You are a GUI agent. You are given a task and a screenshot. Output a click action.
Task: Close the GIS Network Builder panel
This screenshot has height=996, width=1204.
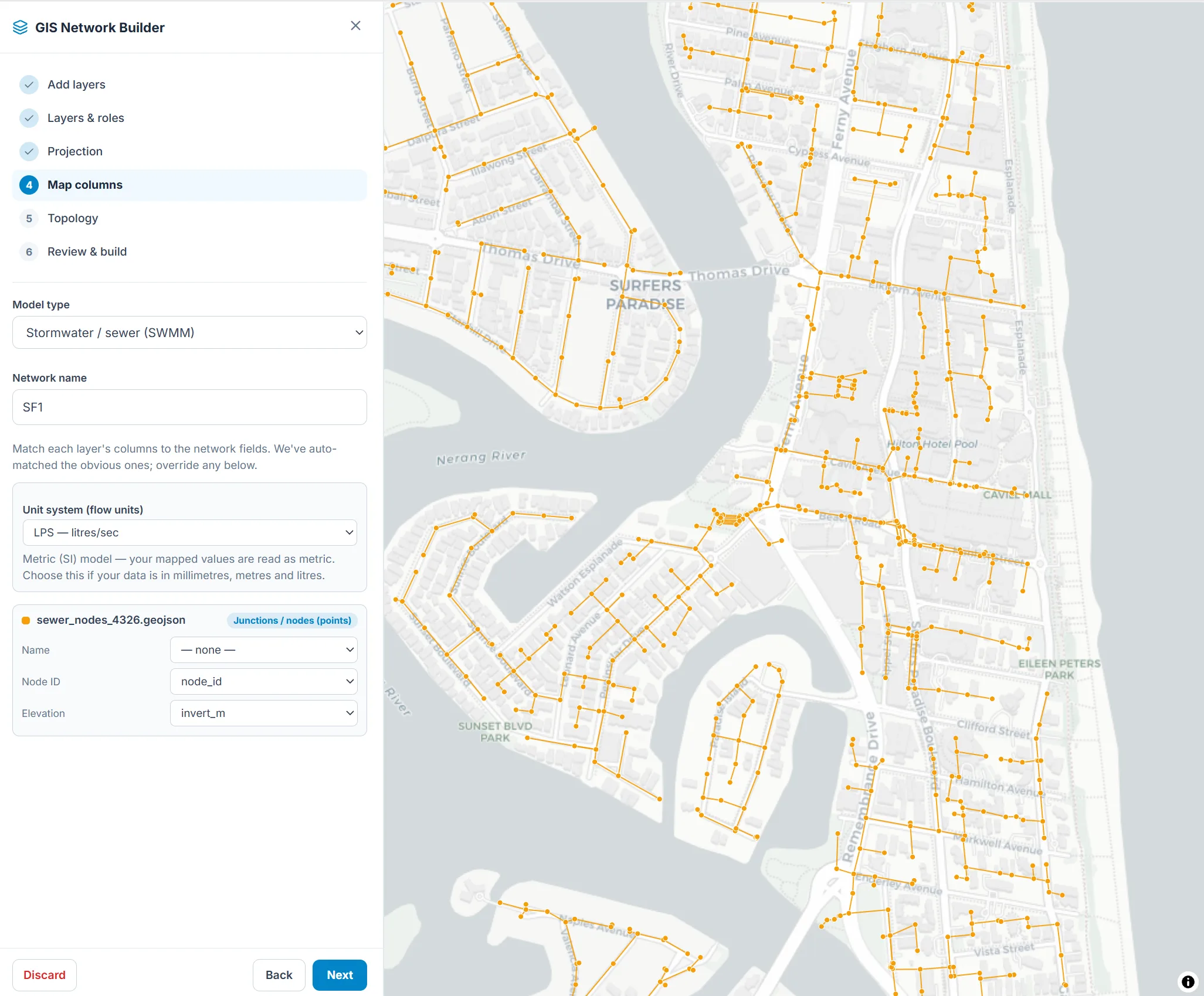click(x=355, y=26)
